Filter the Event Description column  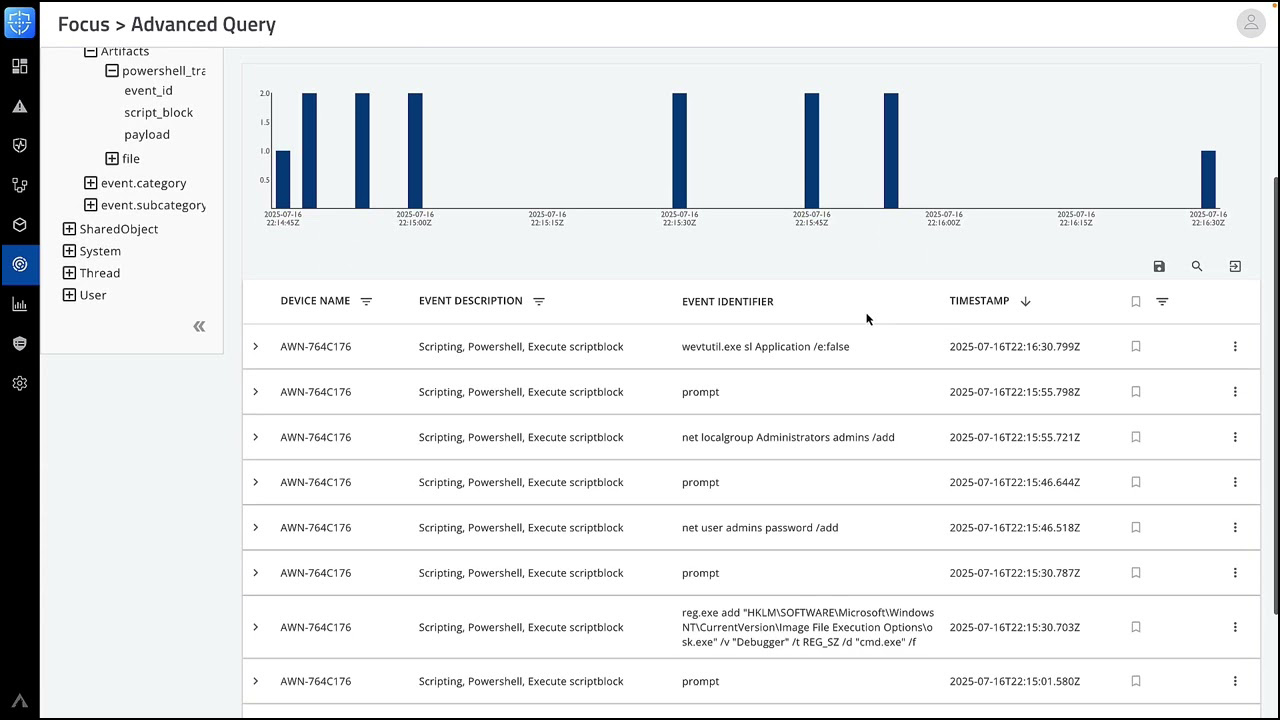pyautogui.click(x=539, y=301)
